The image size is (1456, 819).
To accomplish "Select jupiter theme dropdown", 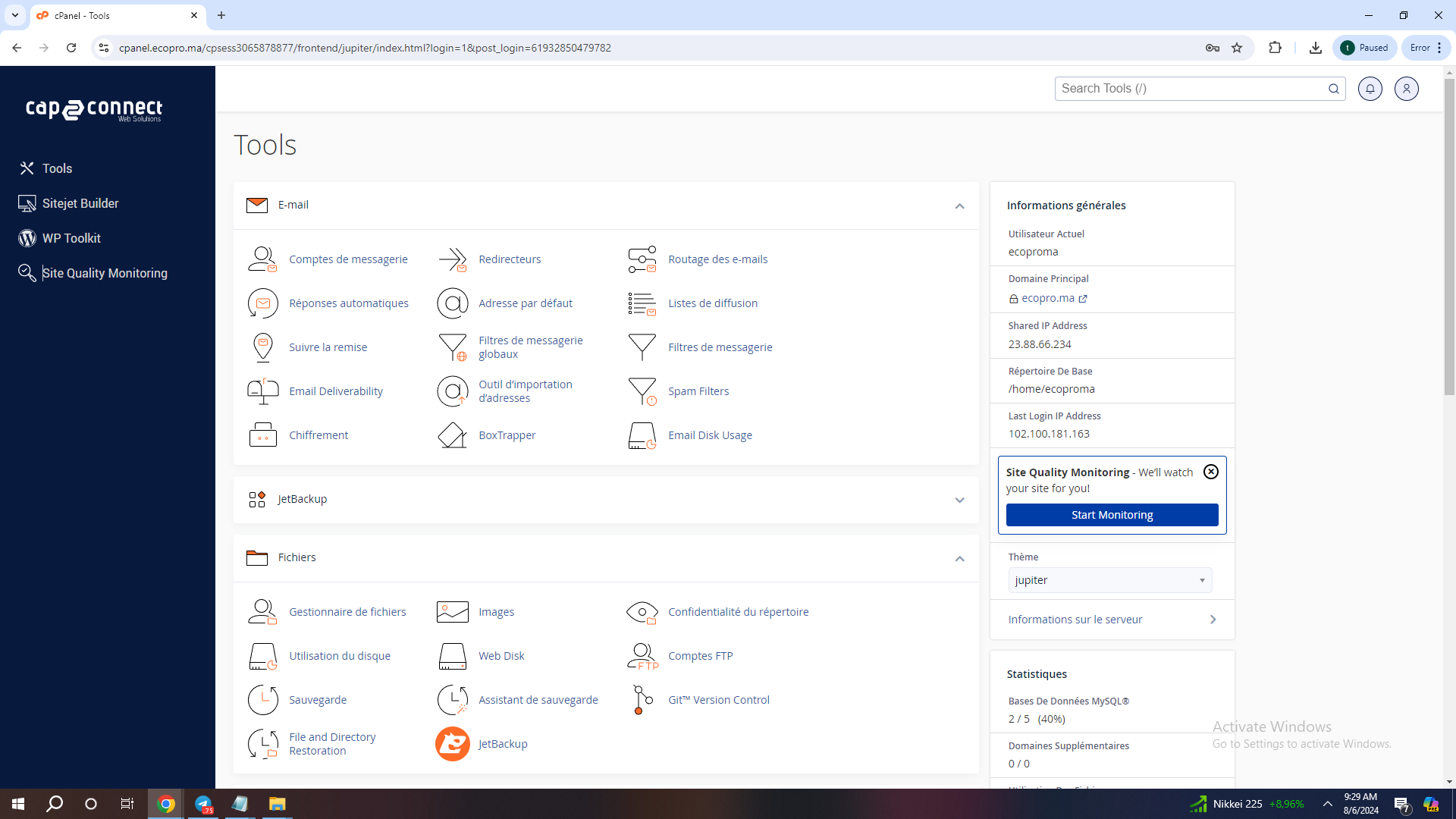I will point(1111,580).
